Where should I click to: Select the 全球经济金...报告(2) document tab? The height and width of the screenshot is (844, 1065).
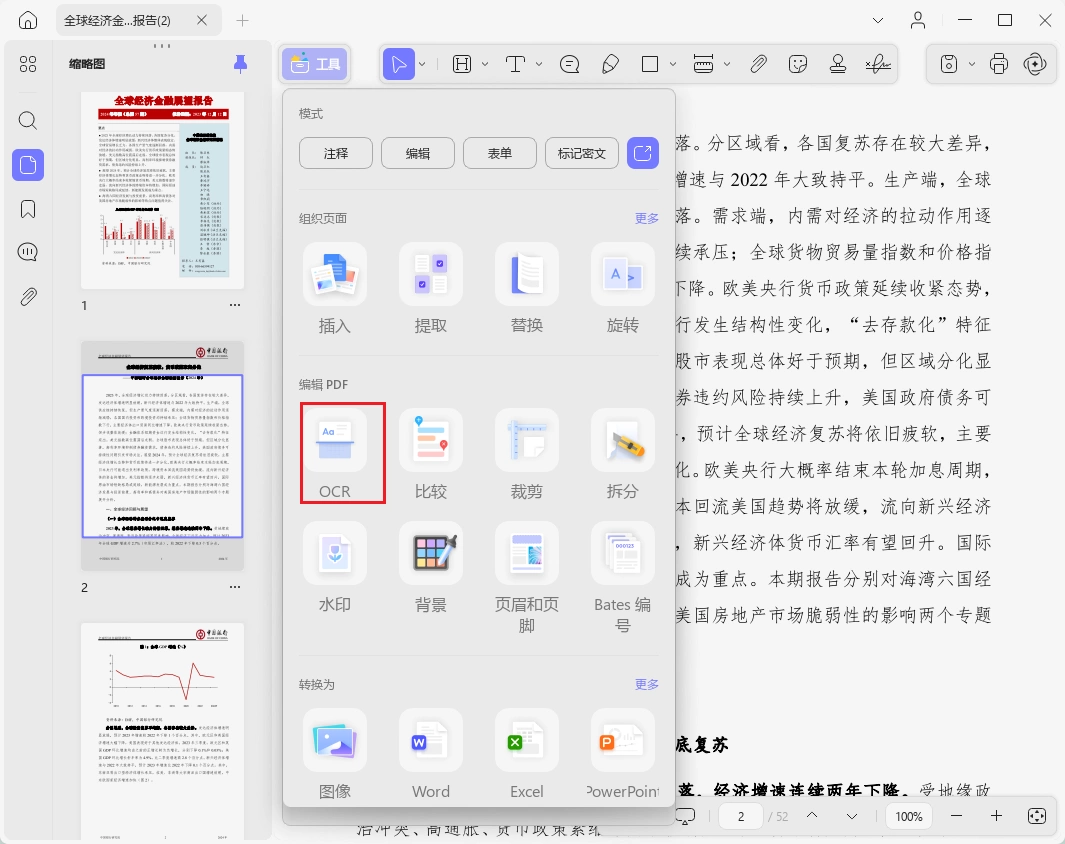point(118,20)
